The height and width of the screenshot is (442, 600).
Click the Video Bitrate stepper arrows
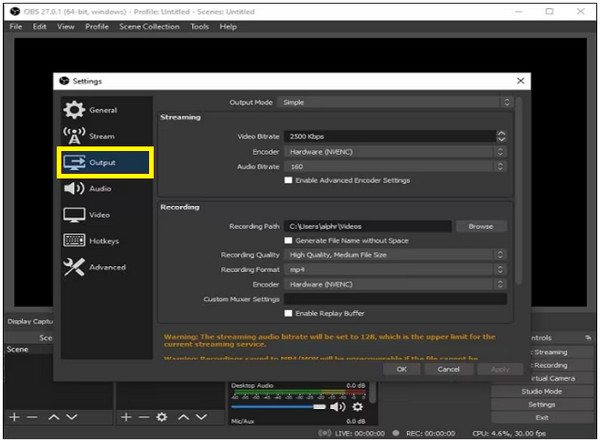click(501, 136)
